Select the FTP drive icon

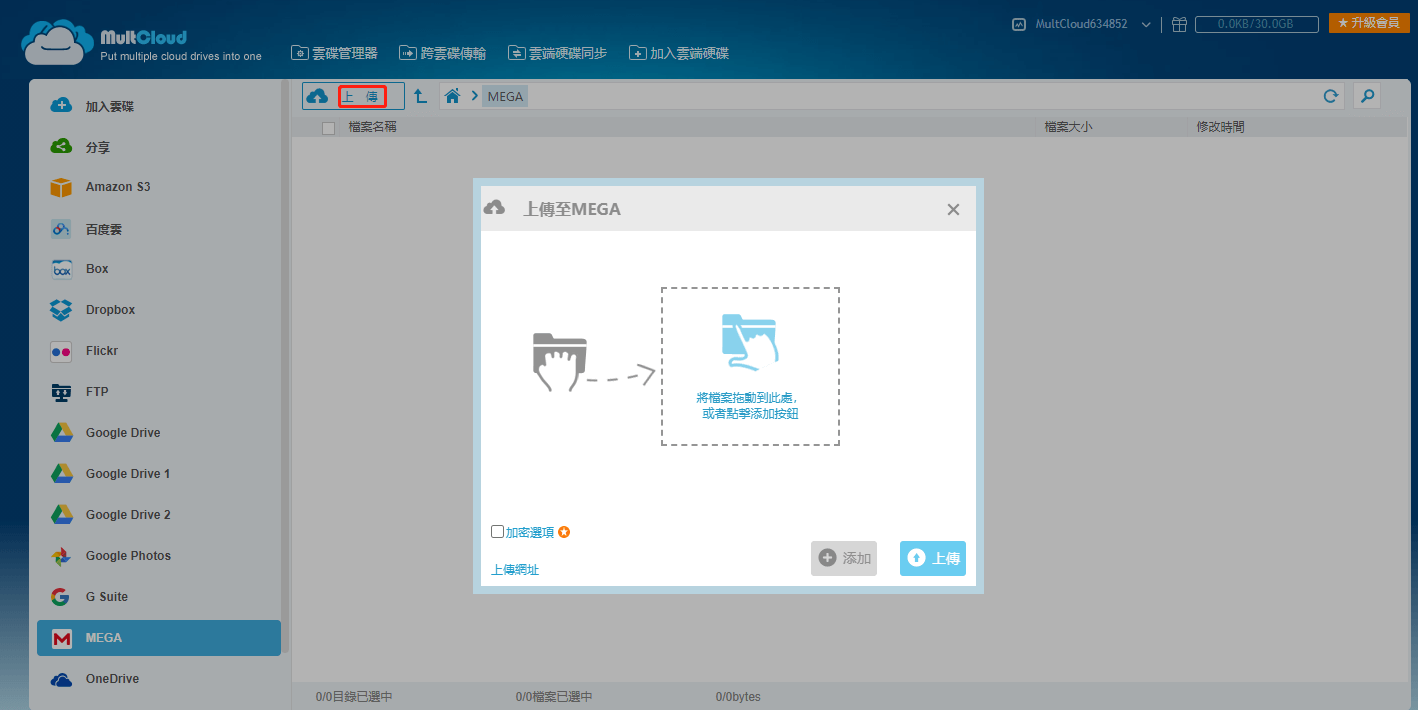pos(61,392)
